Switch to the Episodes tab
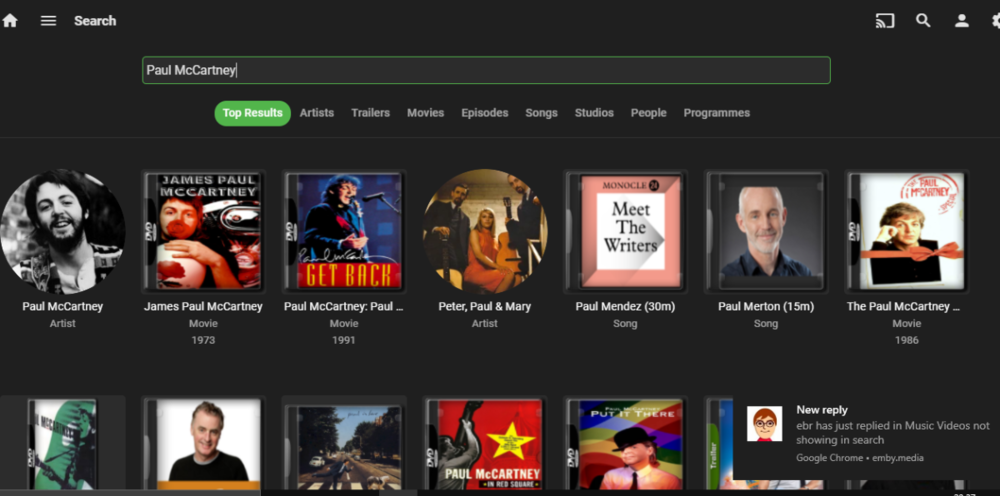The width and height of the screenshot is (1000, 496). click(485, 113)
